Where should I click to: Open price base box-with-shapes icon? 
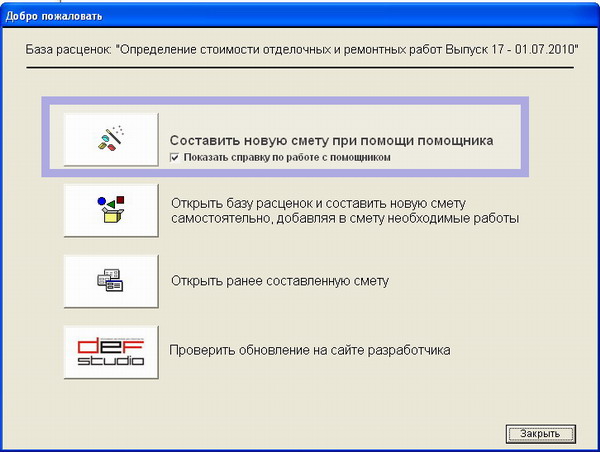tap(111, 210)
